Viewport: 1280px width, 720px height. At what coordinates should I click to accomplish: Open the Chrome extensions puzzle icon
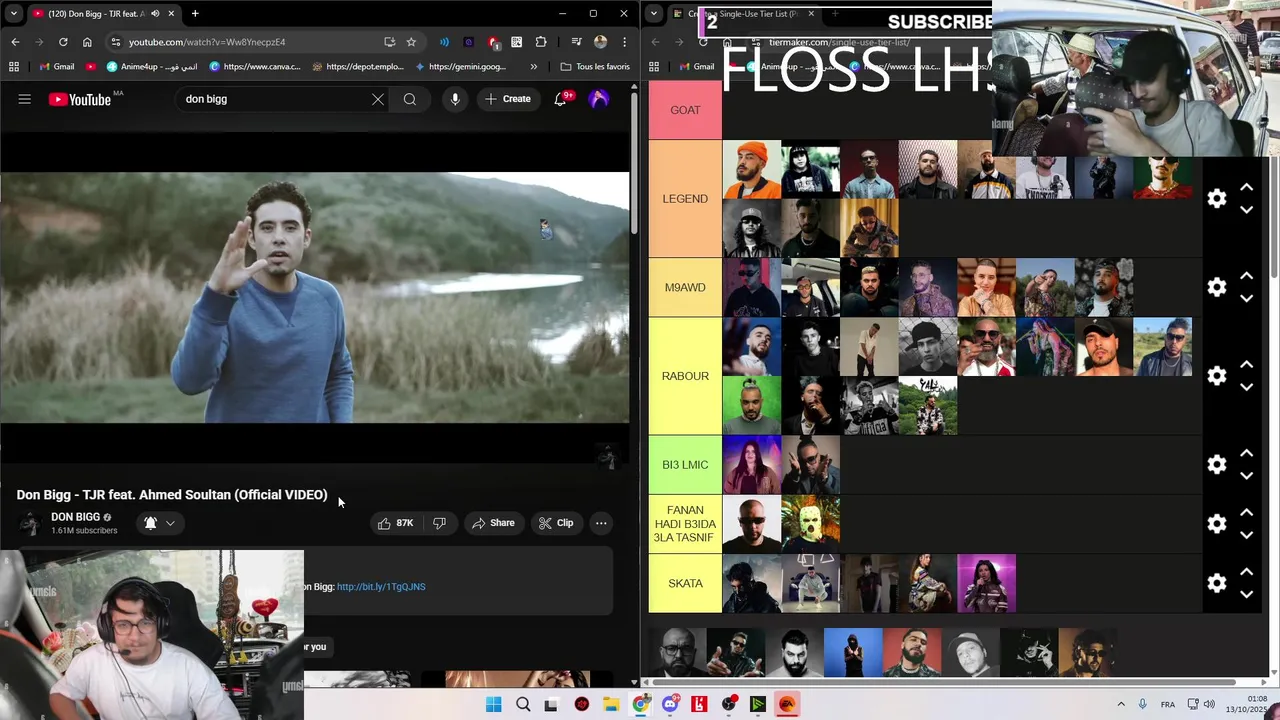point(541,42)
